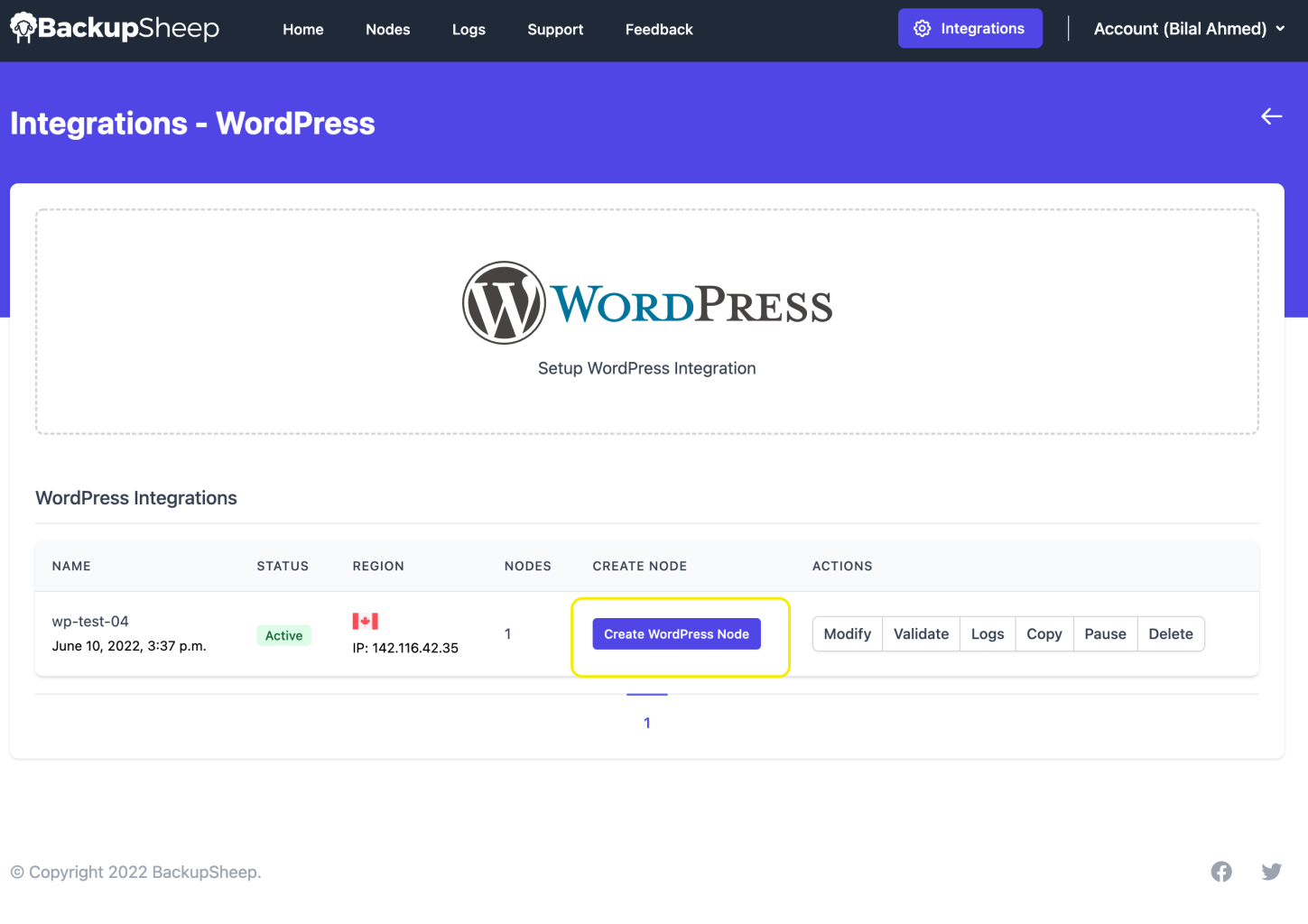This screenshot has height=924, width=1308.
Task: Click the WordPress logo image
Action: tap(647, 303)
